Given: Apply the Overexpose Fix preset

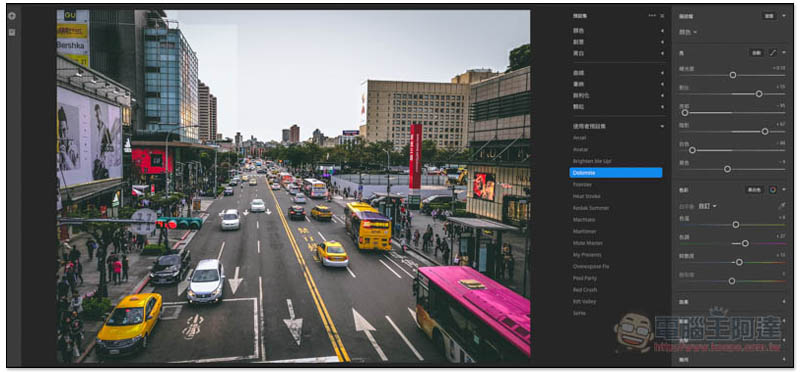Looking at the screenshot, I should (590, 267).
